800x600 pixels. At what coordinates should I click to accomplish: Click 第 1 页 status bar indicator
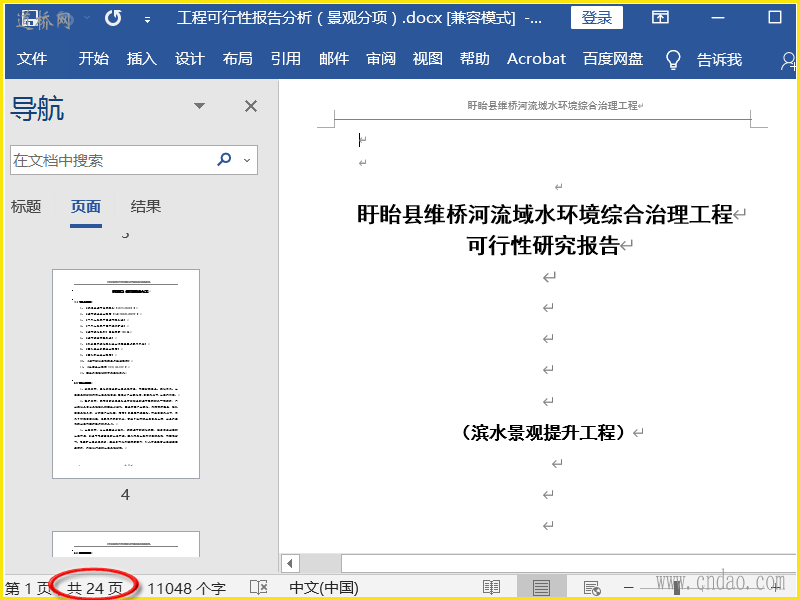click(28, 588)
